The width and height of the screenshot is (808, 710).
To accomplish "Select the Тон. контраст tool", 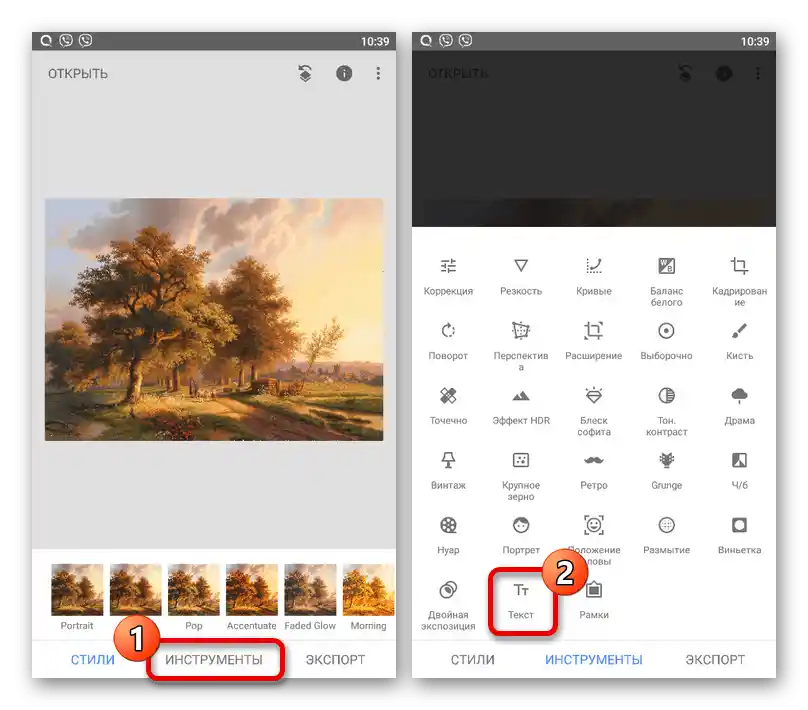I will tap(666, 411).
